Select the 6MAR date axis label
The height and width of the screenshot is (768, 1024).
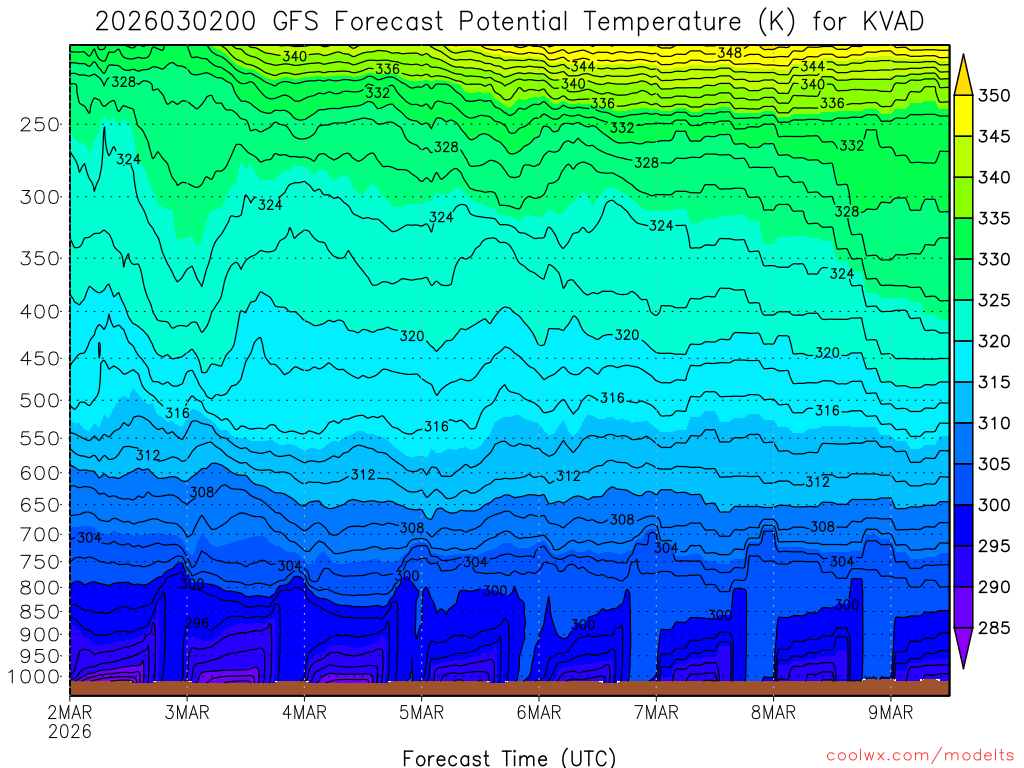[x=539, y=712]
